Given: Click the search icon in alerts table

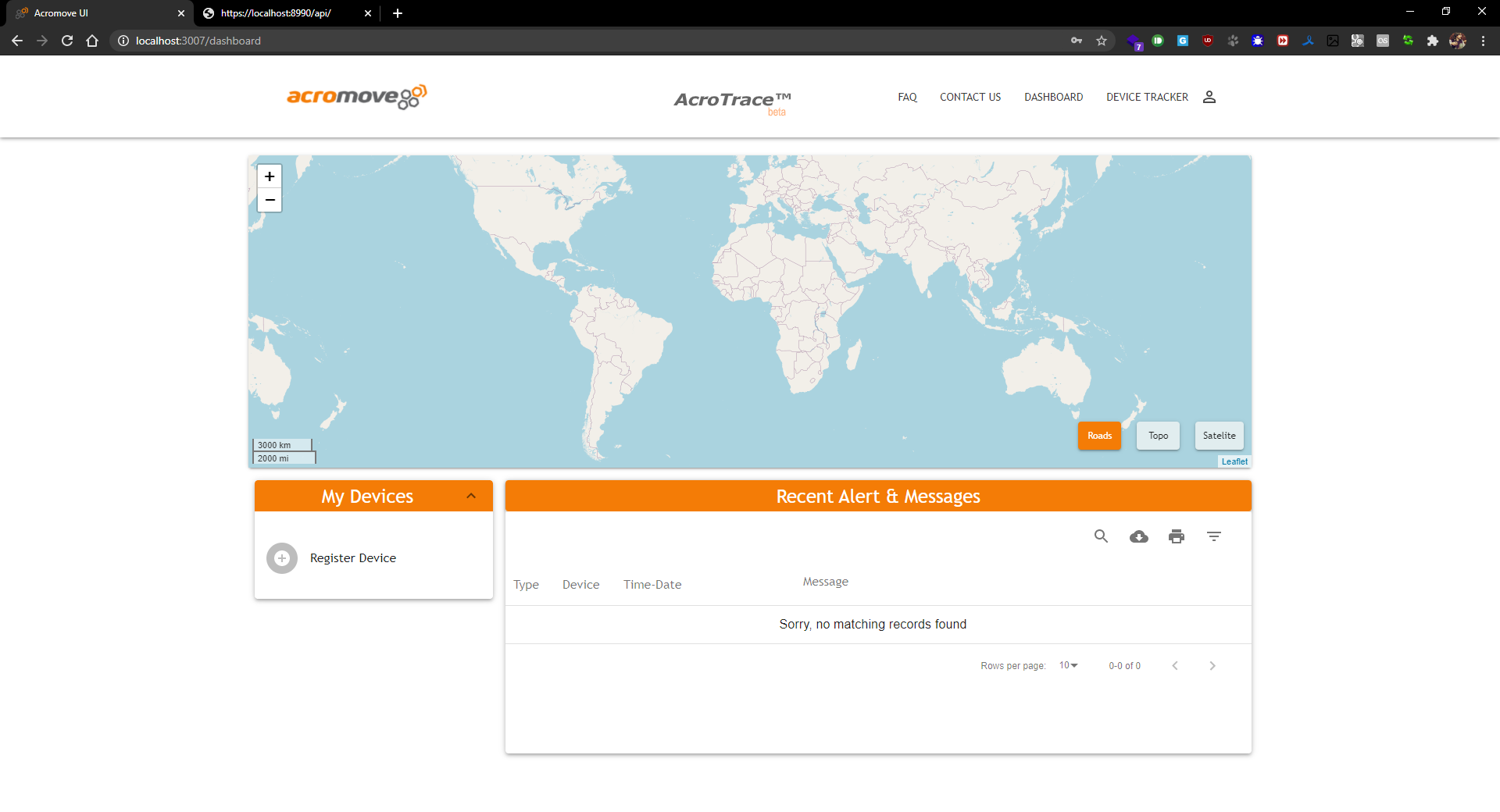Looking at the screenshot, I should 1101,536.
